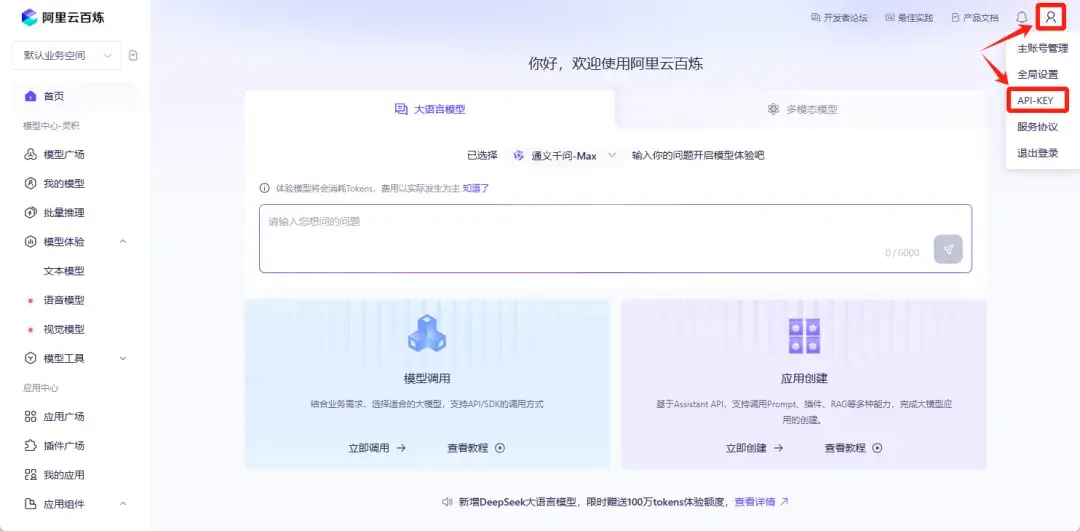
Task: Open the 最佳实践 link
Action: coord(908,18)
